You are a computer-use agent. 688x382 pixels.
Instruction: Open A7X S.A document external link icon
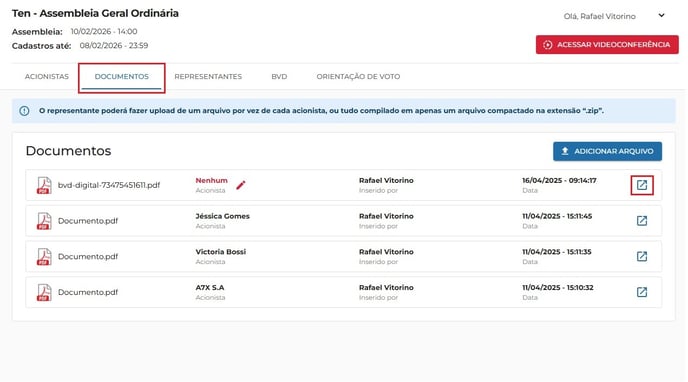(642, 292)
